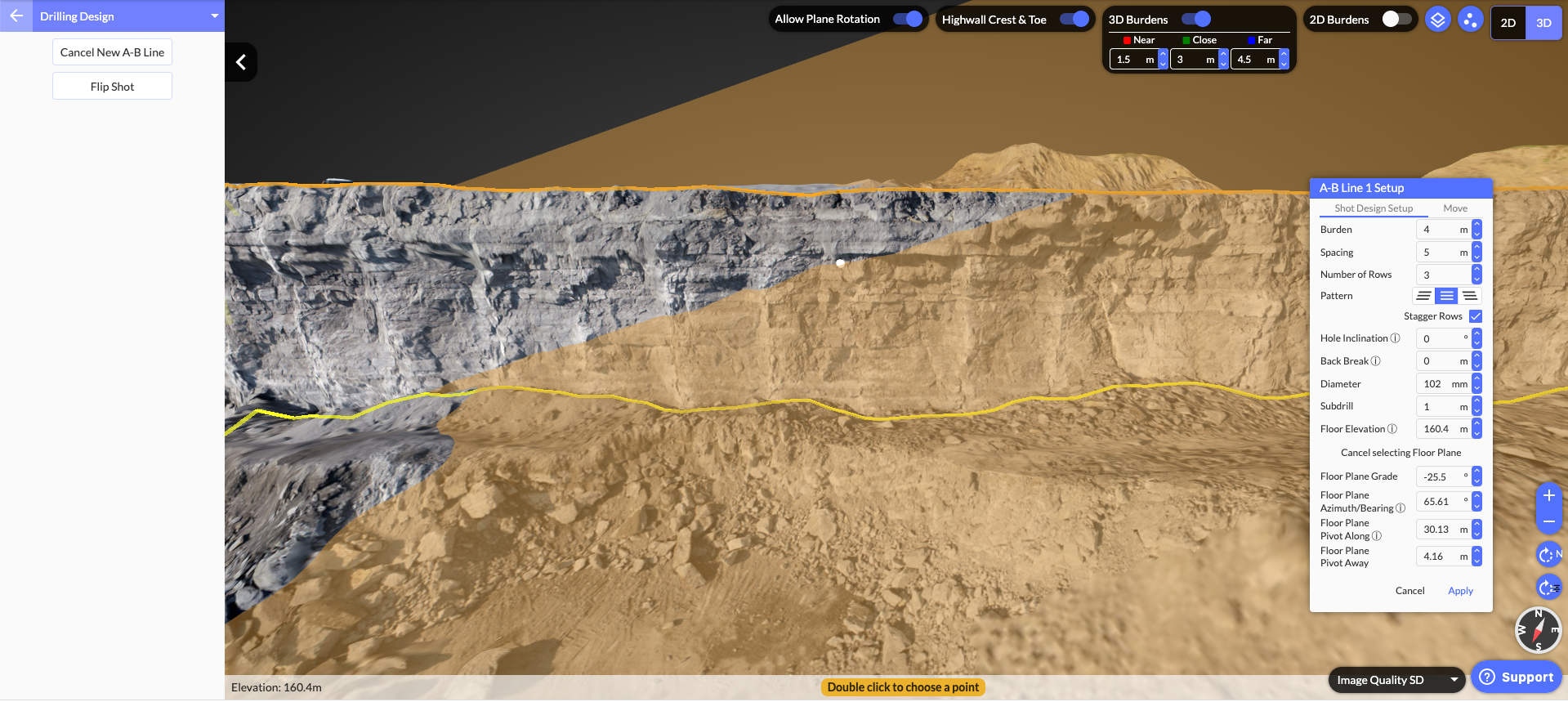
Task: Enable the 2D Burdens switch
Action: pos(1396,20)
